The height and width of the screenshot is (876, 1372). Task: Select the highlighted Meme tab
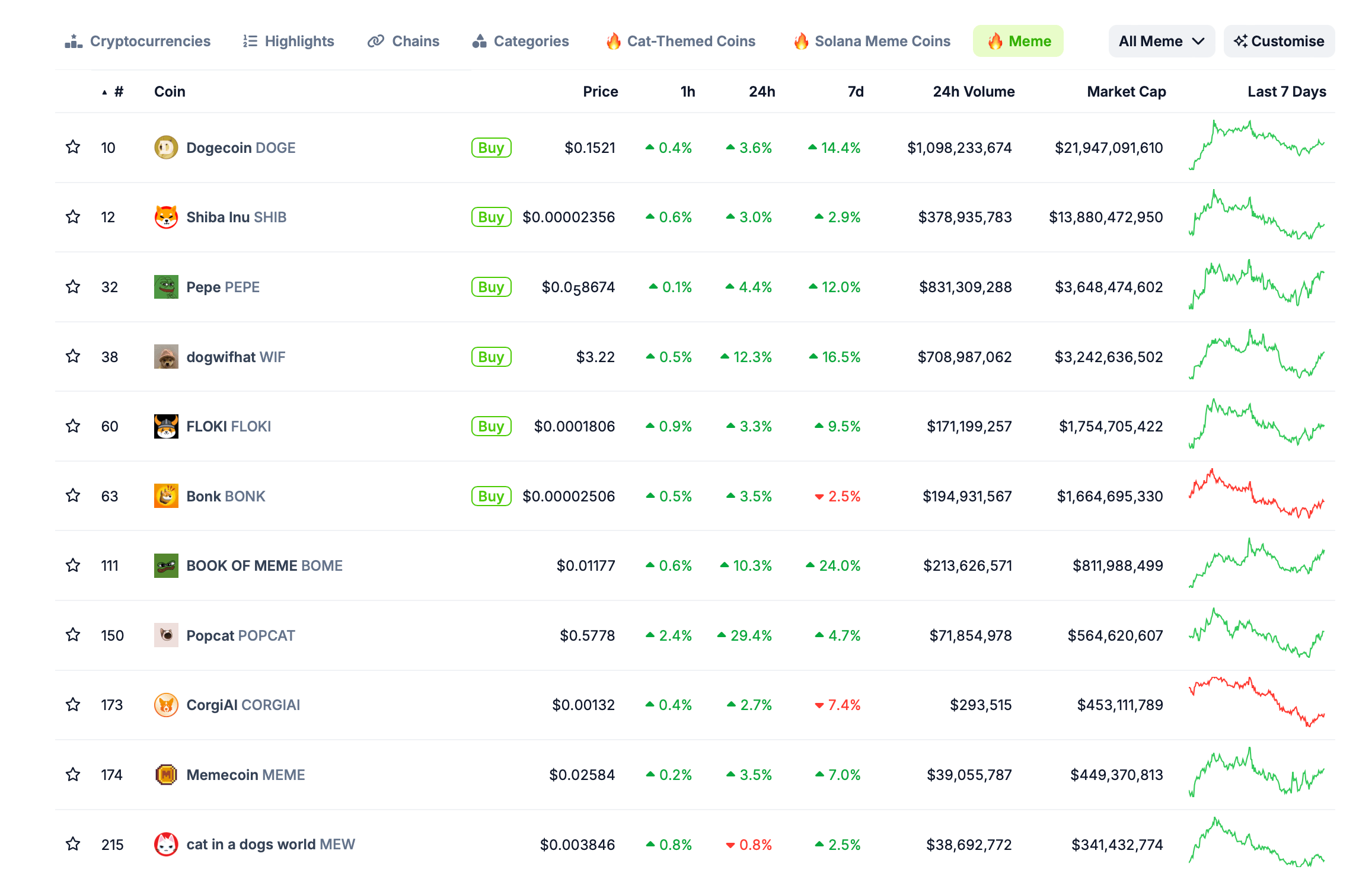pyautogui.click(x=1018, y=41)
